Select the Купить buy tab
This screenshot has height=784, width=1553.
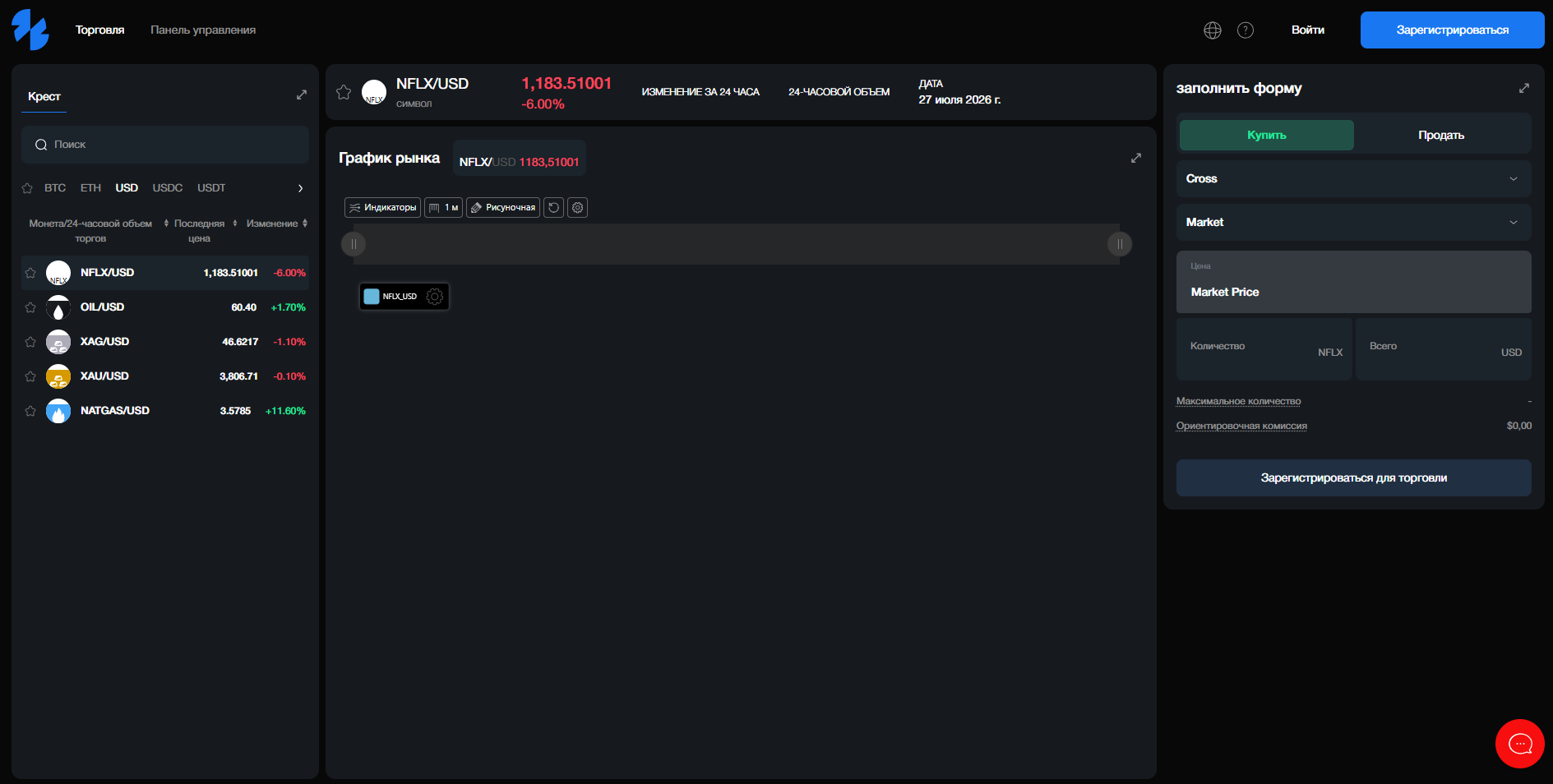point(1267,135)
